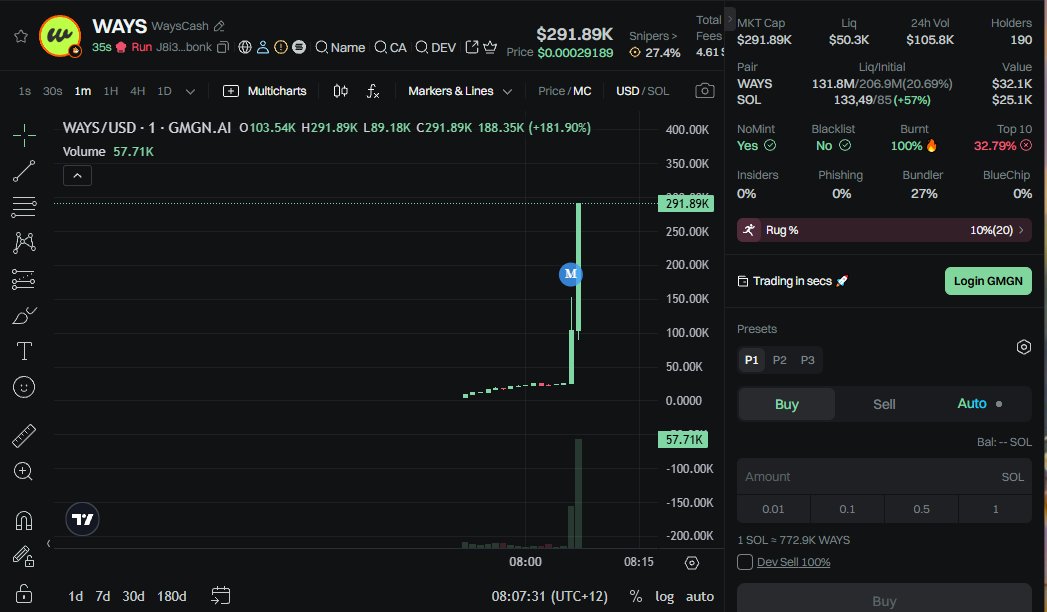Edit the WaysCash name with the pencil icon

219,26
